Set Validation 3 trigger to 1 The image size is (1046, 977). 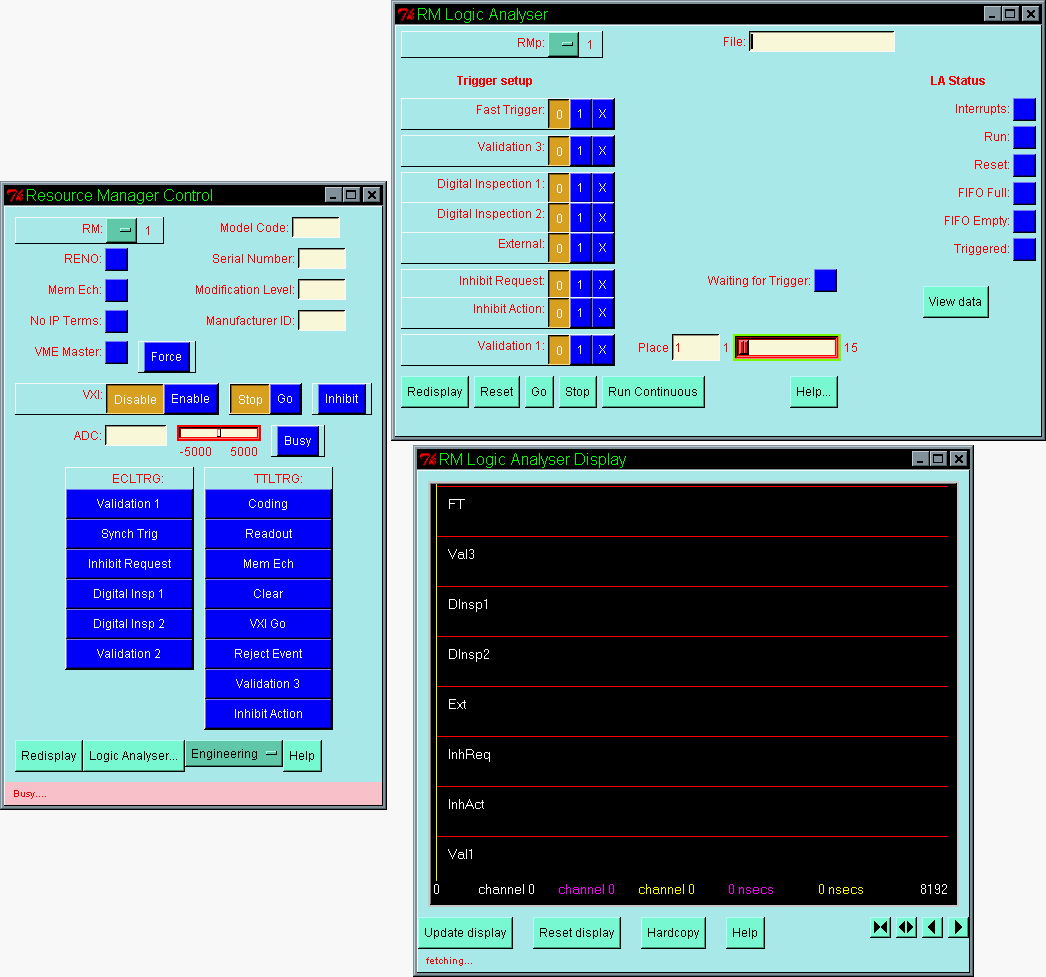(x=580, y=151)
